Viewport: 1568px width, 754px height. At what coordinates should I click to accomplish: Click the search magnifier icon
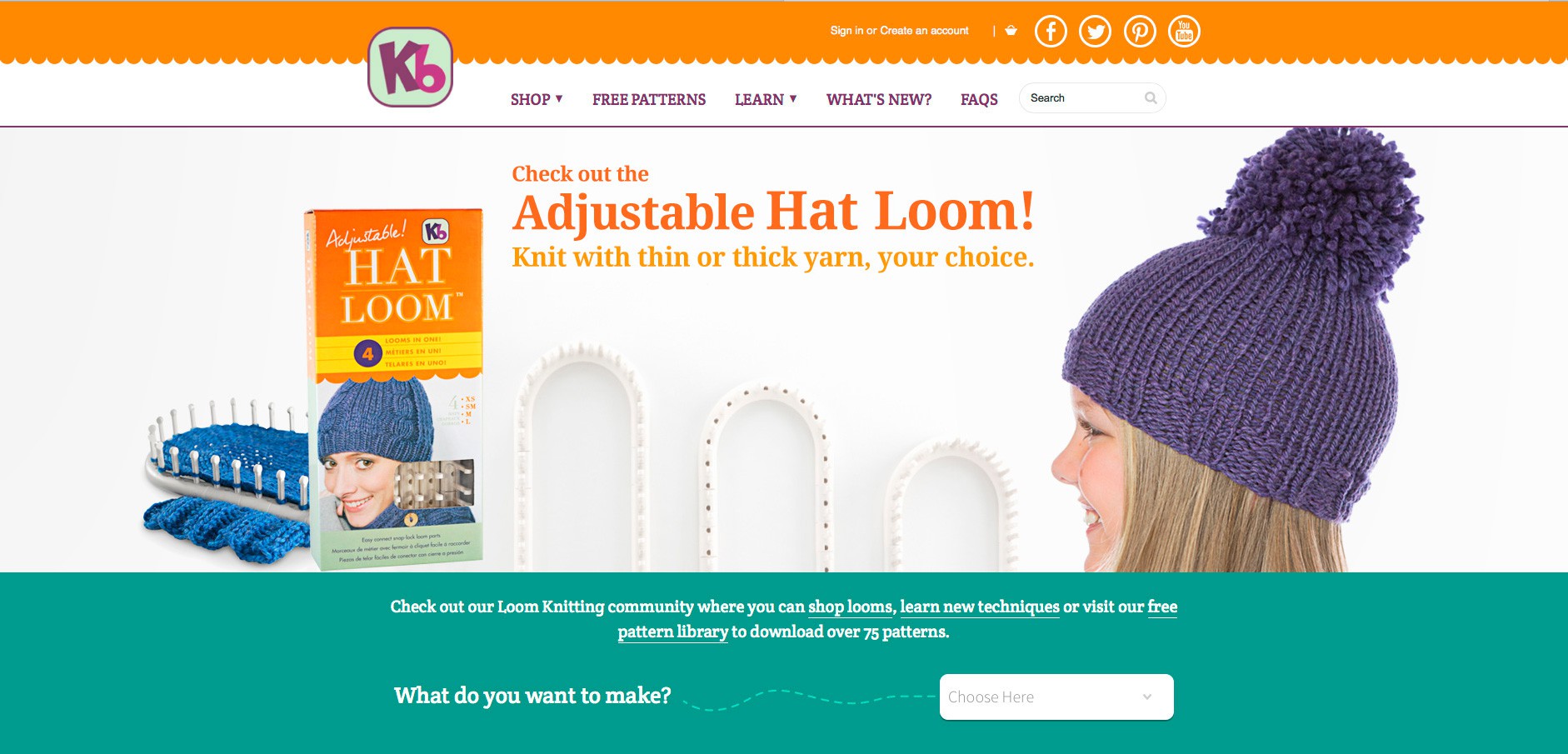pyautogui.click(x=1151, y=98)
